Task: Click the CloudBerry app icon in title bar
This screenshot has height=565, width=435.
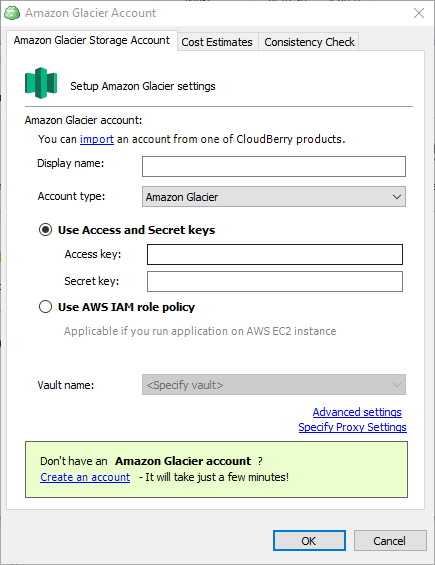Action: pos(12,13)
